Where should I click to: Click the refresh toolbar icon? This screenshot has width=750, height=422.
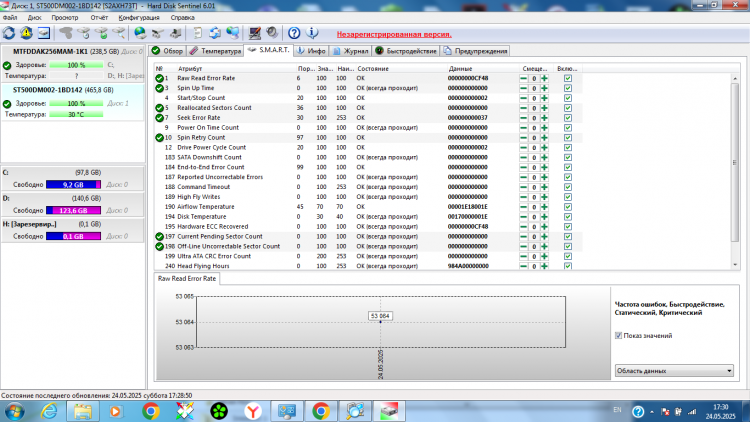(x=9, y=33)
